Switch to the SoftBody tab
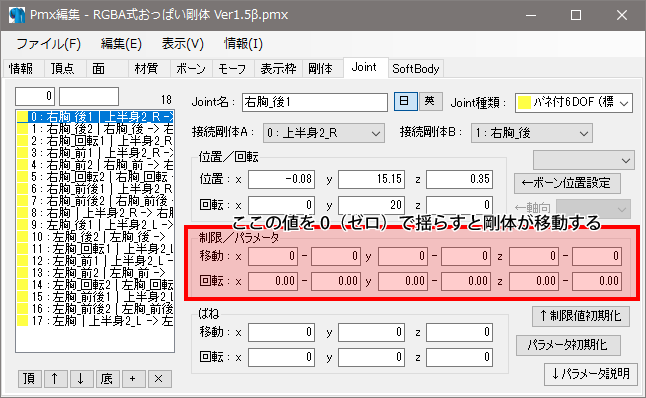This screenshot has height=398, width=646. click(416, 69)
